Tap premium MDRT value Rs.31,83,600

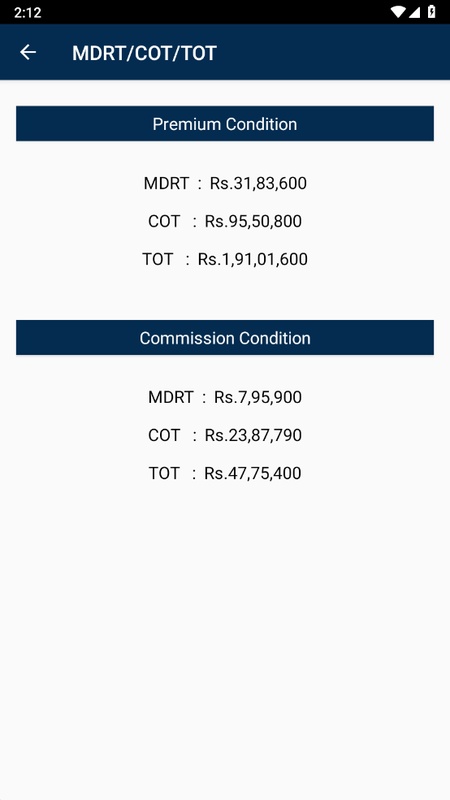[x=258, y=183]
